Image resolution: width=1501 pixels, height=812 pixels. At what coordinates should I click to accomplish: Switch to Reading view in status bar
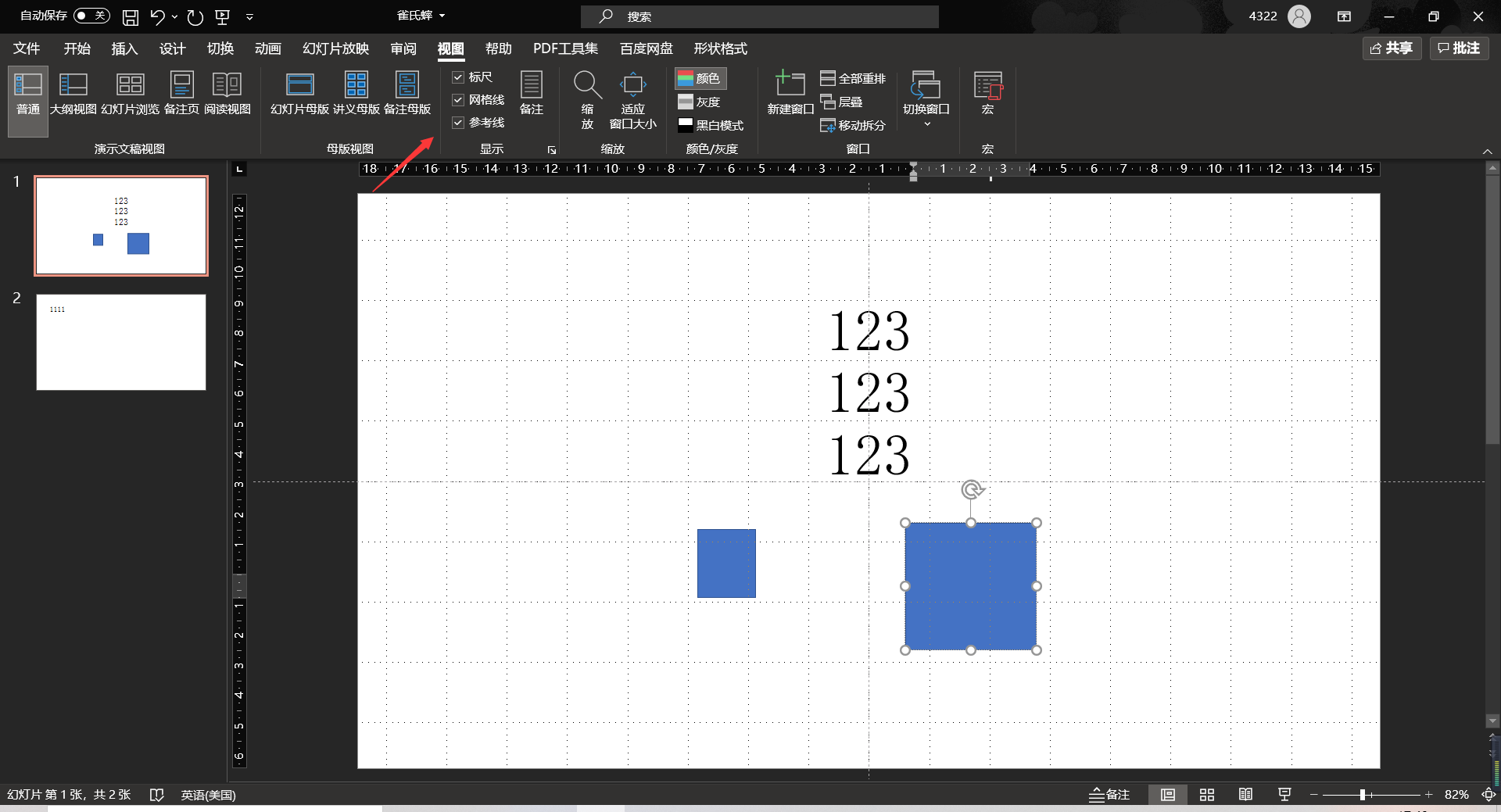pos(1245,795)
